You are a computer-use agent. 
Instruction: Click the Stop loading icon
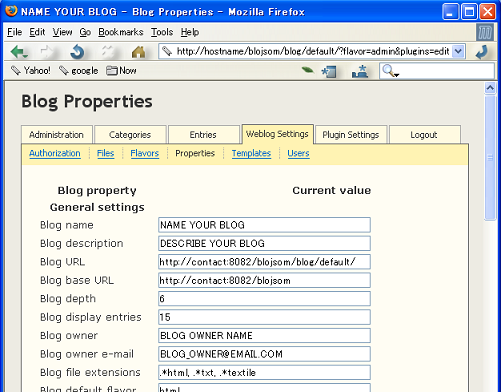pos(108,52)
